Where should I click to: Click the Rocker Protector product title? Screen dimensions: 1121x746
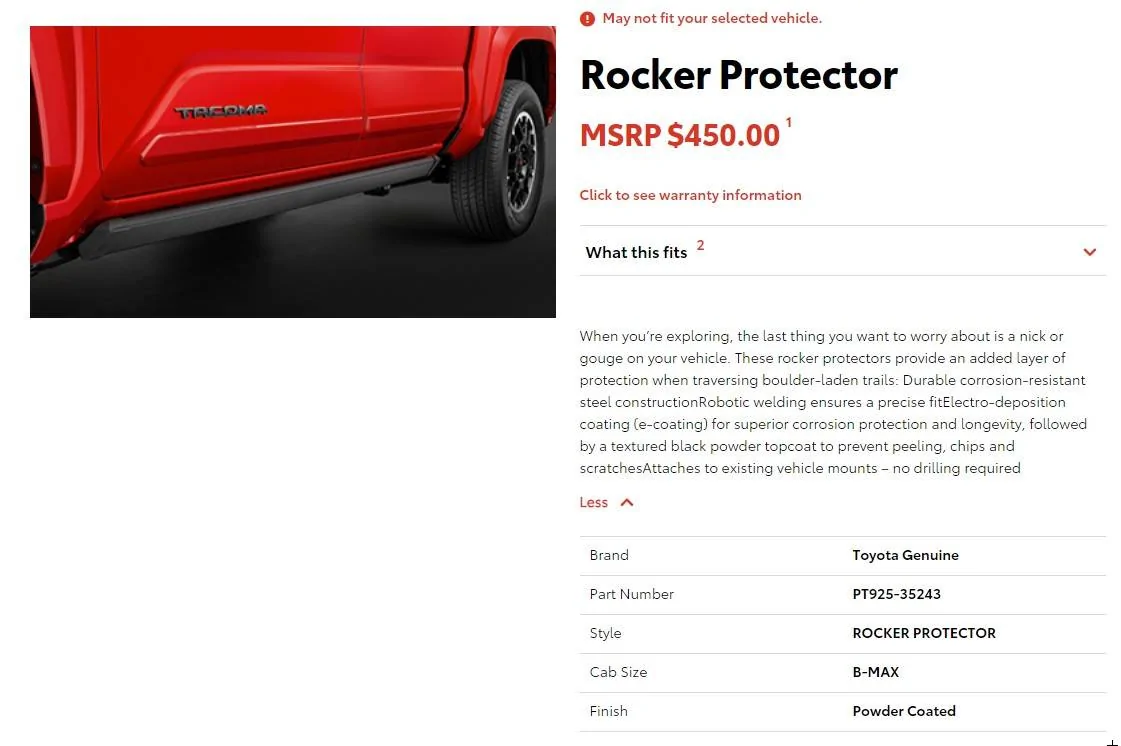point(738,75)
